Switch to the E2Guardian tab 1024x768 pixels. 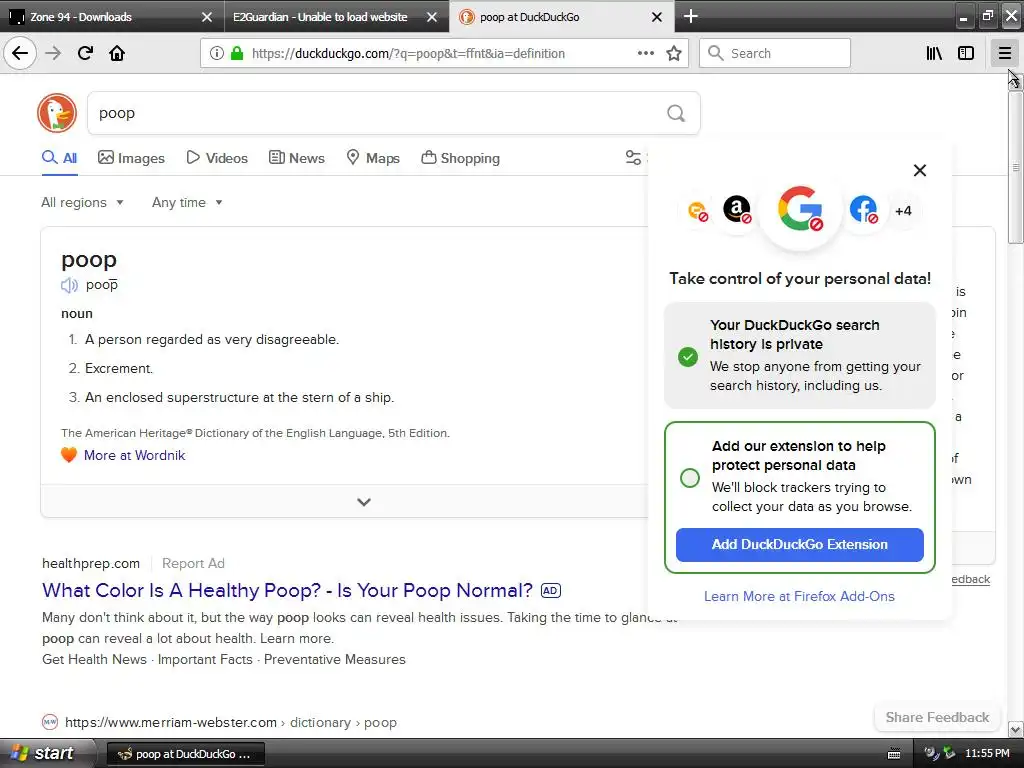(x=336, y=17)
